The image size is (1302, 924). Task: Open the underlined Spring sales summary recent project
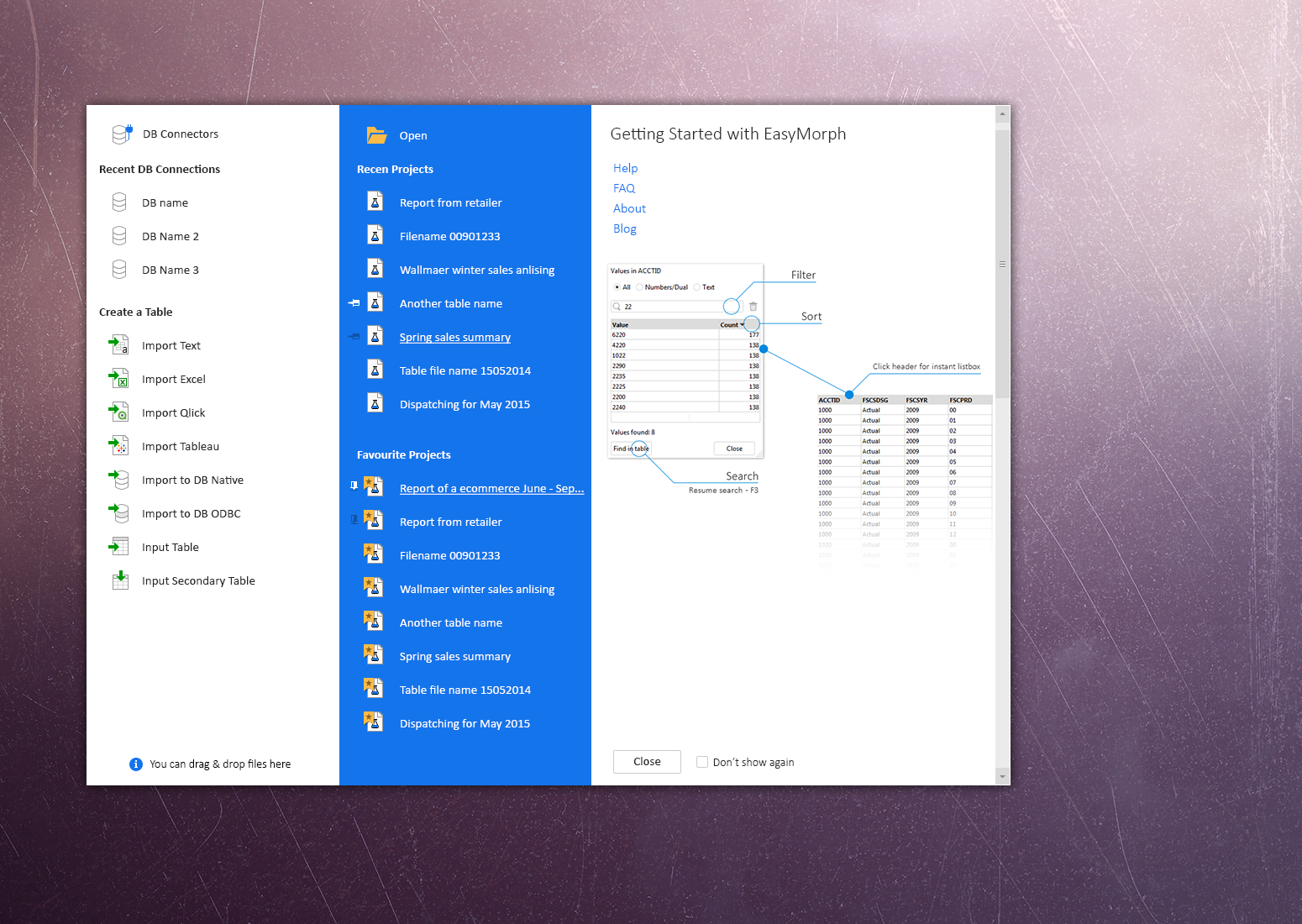[455, 337]
